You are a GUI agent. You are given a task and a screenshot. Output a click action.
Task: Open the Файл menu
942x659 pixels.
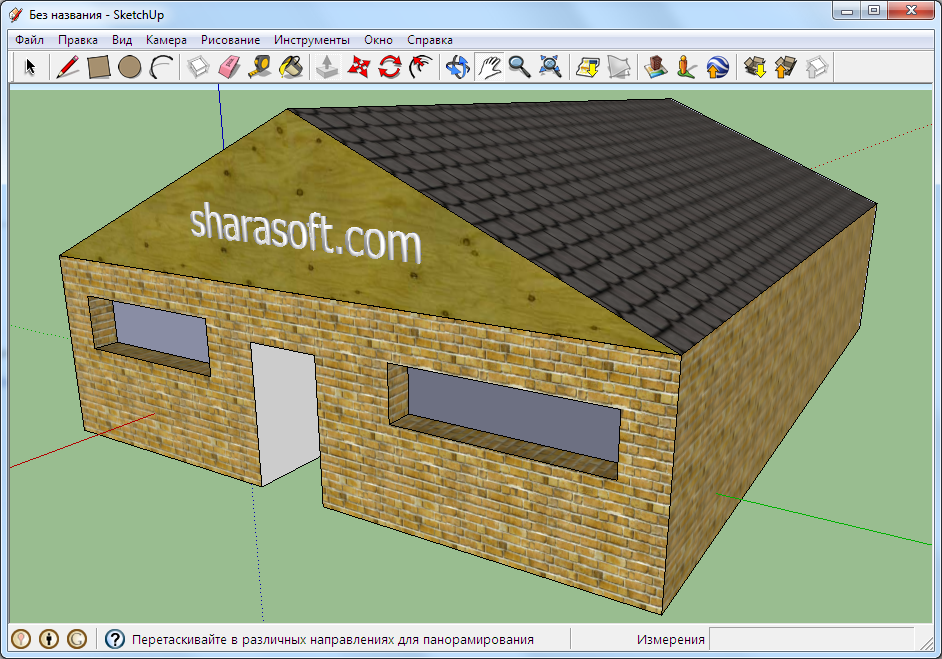tap(29, 40)
